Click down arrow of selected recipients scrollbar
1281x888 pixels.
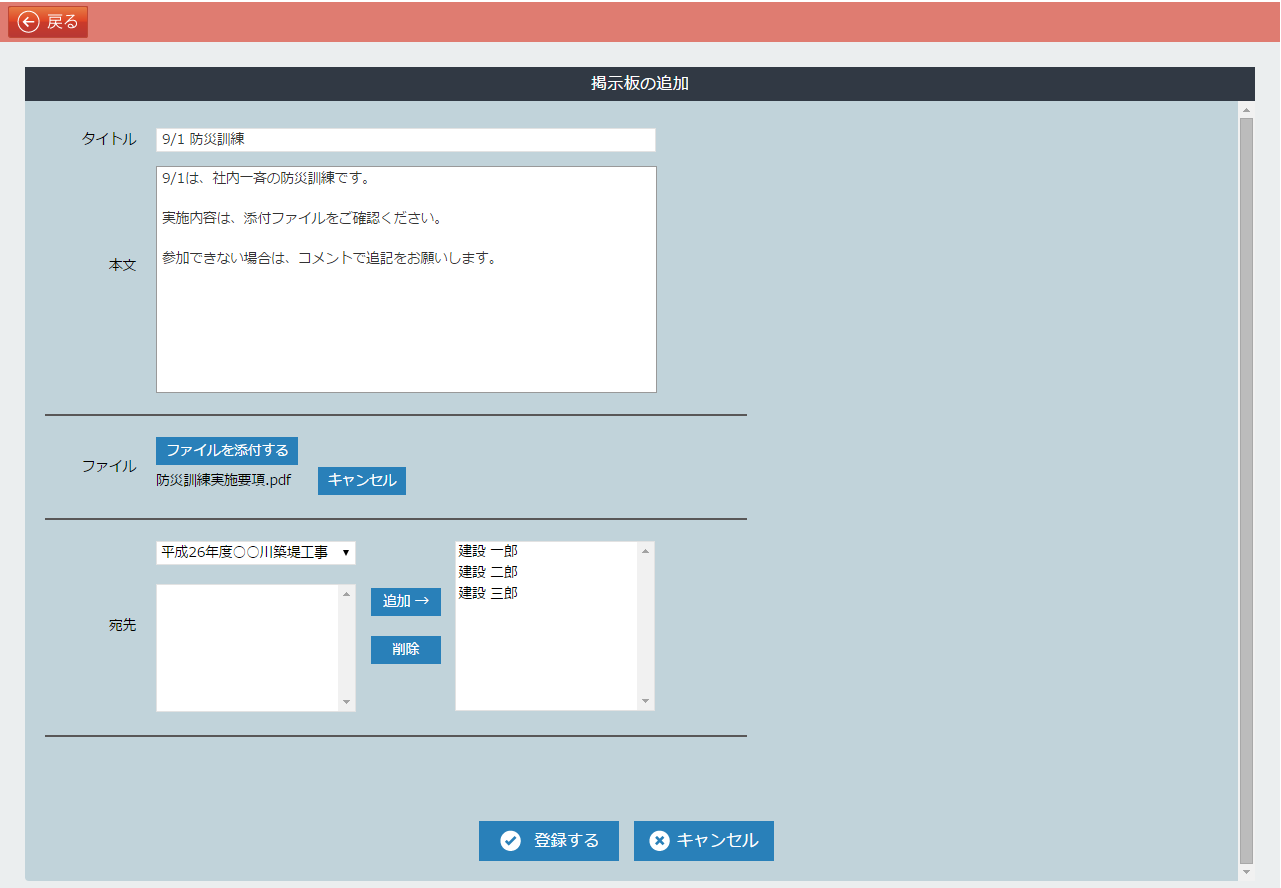click(646, 701)
